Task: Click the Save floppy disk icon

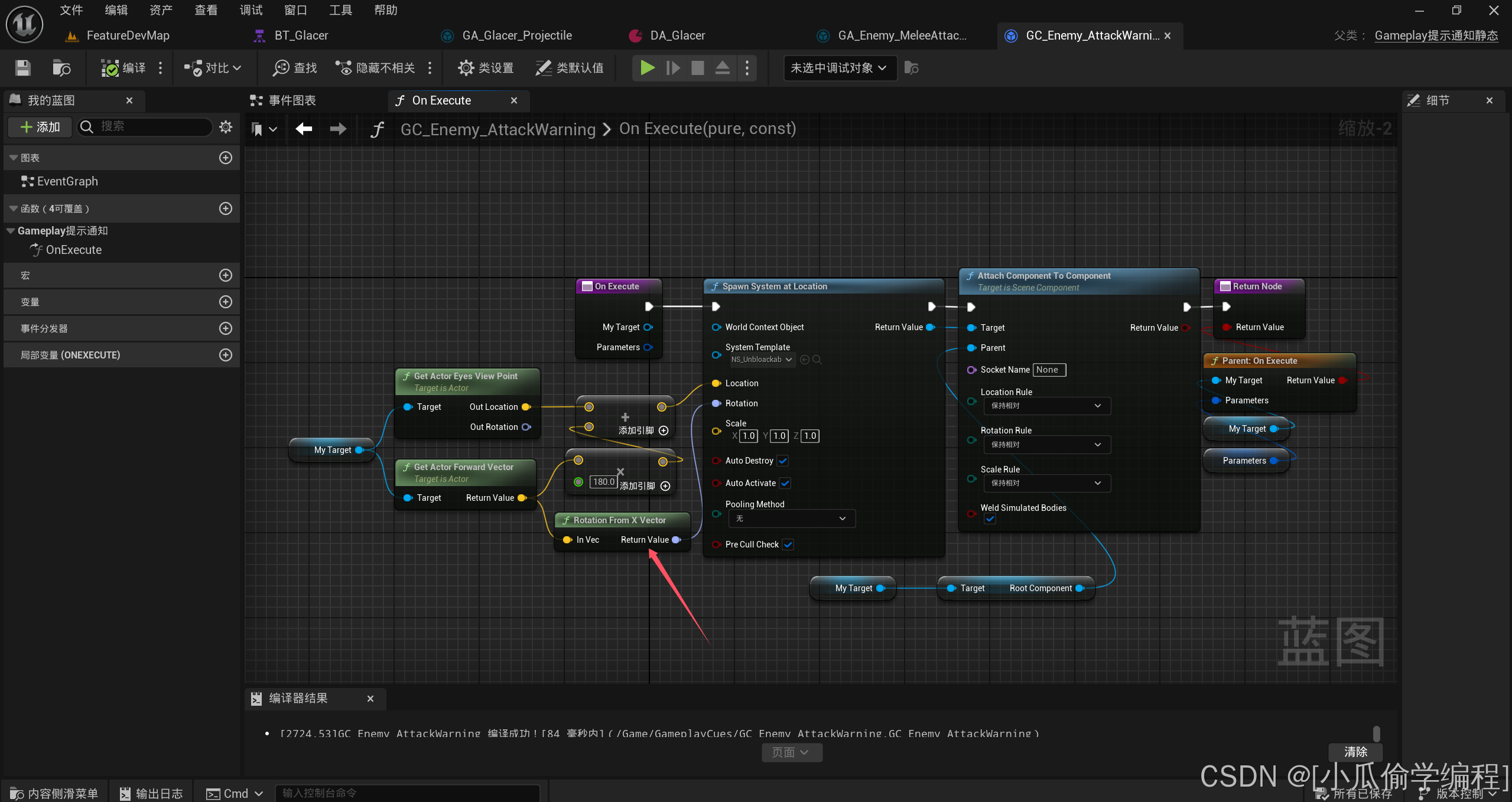Action: tap(22, 68)
